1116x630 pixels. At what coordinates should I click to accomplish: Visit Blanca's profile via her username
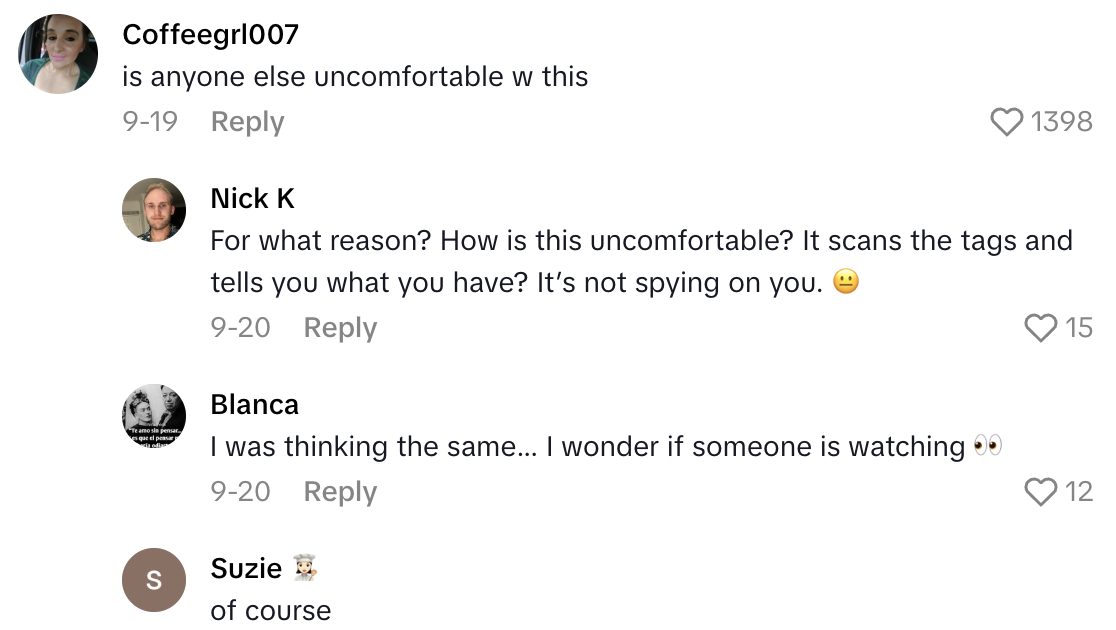tap(254, 404)
